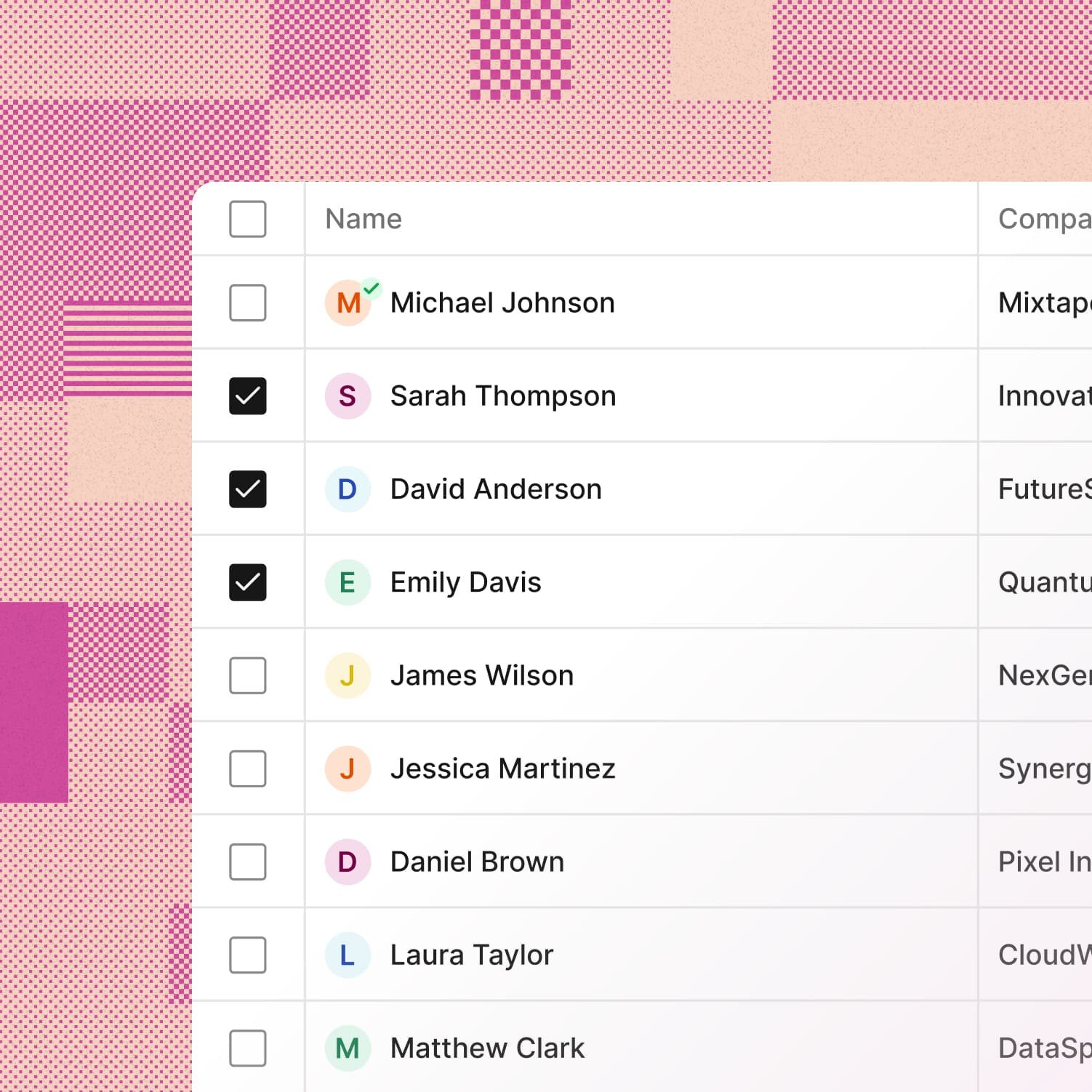Click Matthew Clark's green M avatar
Image resolution: width=1092 pixels, height=1092 pixels.
coord(348,1048)
